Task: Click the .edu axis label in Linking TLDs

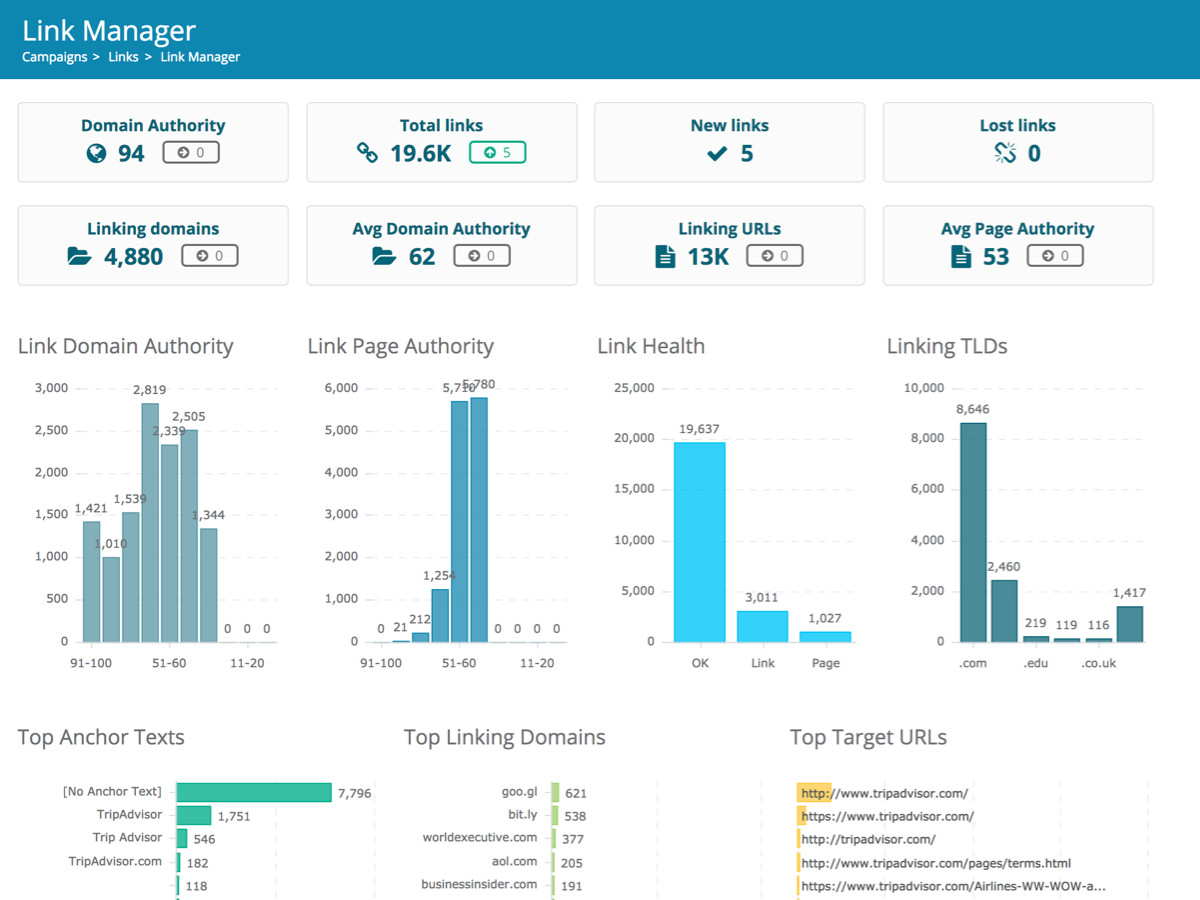Action: pyautogui.click(x=1035, y=663)
